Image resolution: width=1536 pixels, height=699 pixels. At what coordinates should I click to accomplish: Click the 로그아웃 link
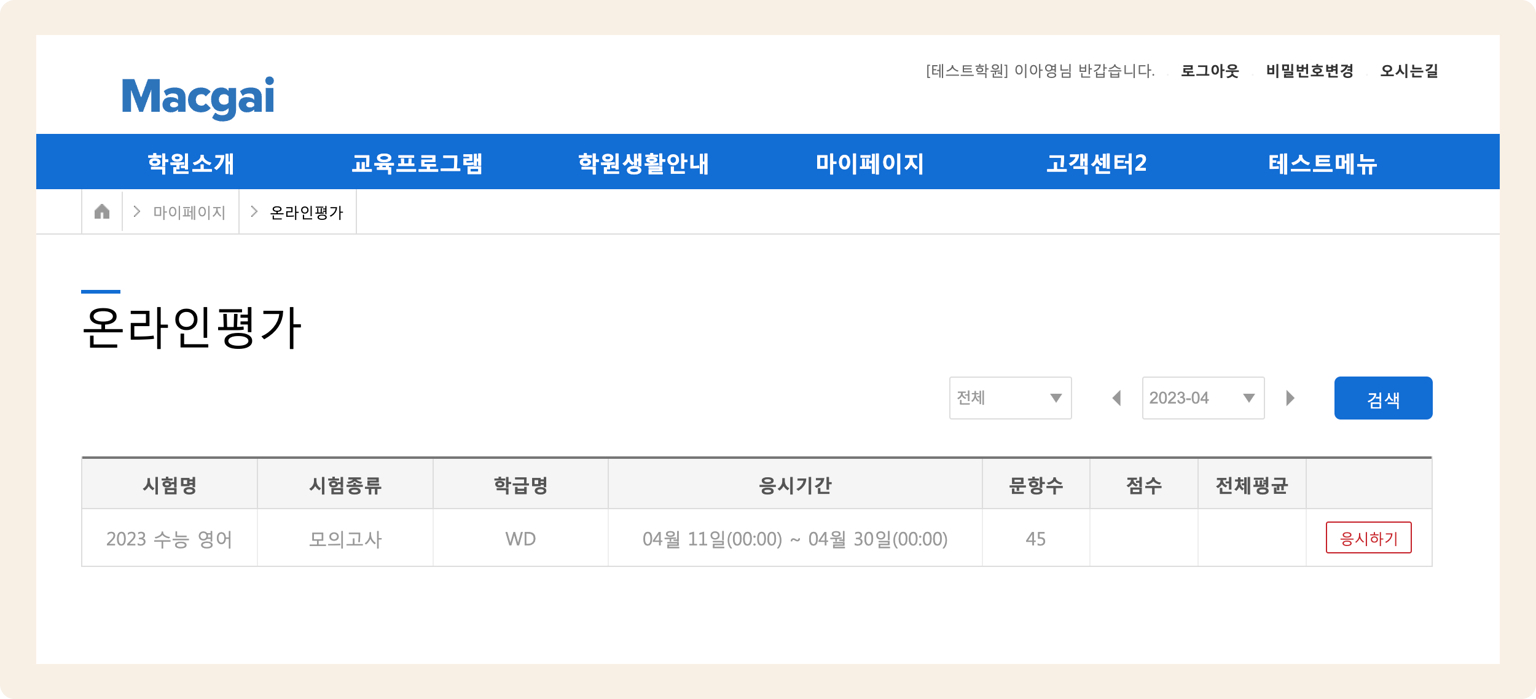coord(1209,71)
